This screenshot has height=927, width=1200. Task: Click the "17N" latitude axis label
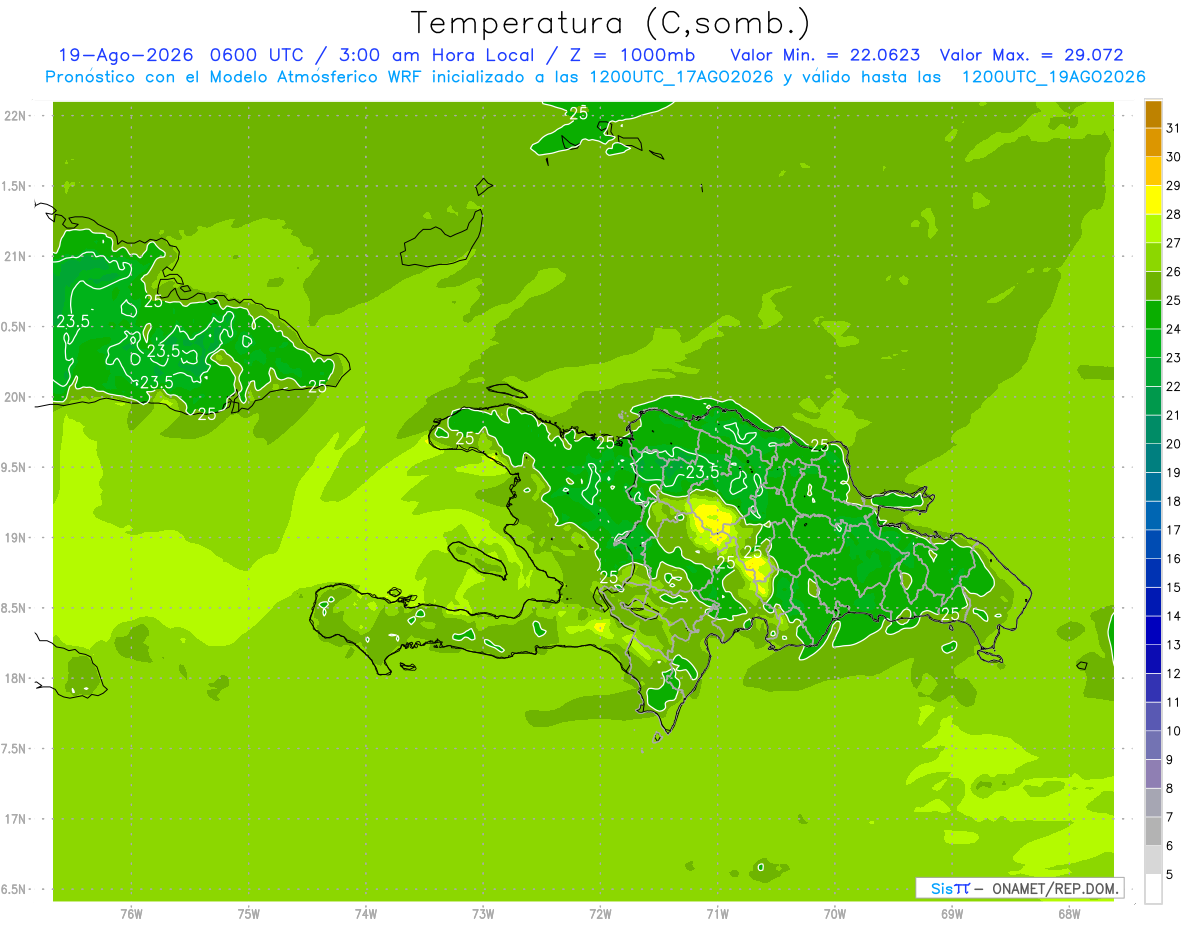pyautogui.click(x=14, y=820)
